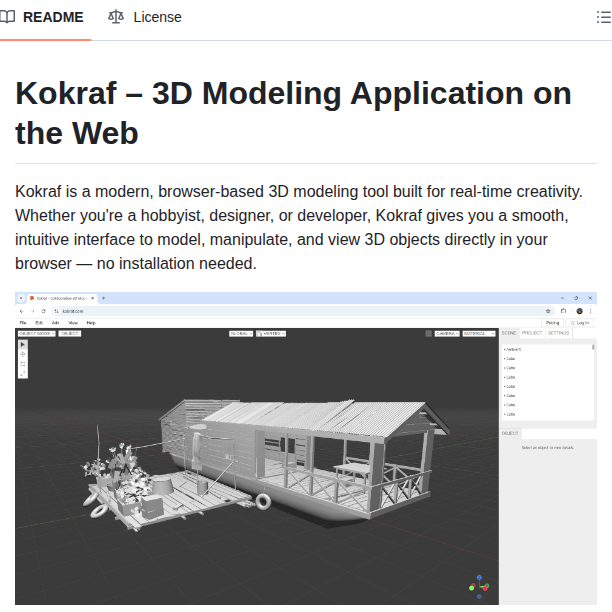Select the scale tool in viewport toolbar

pos(23,374)
